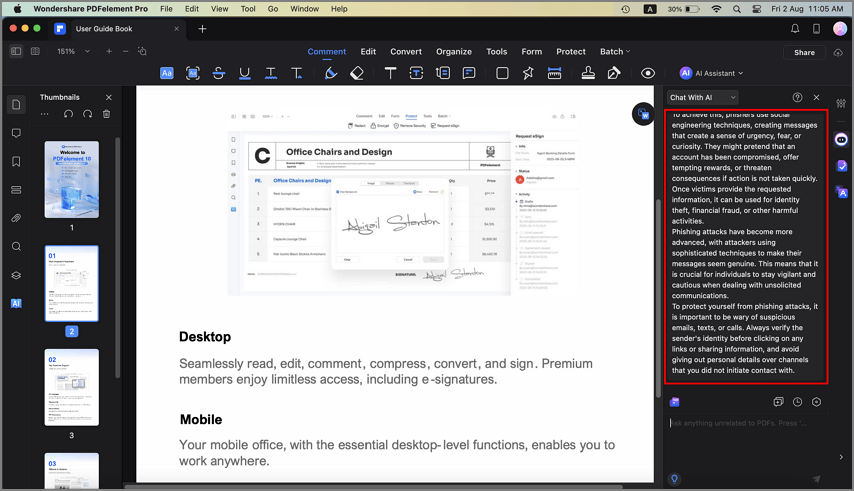854x491 pixels.
Task: Open the AI chat help icon
Action: pyautogui.click(x=797, y=97)
